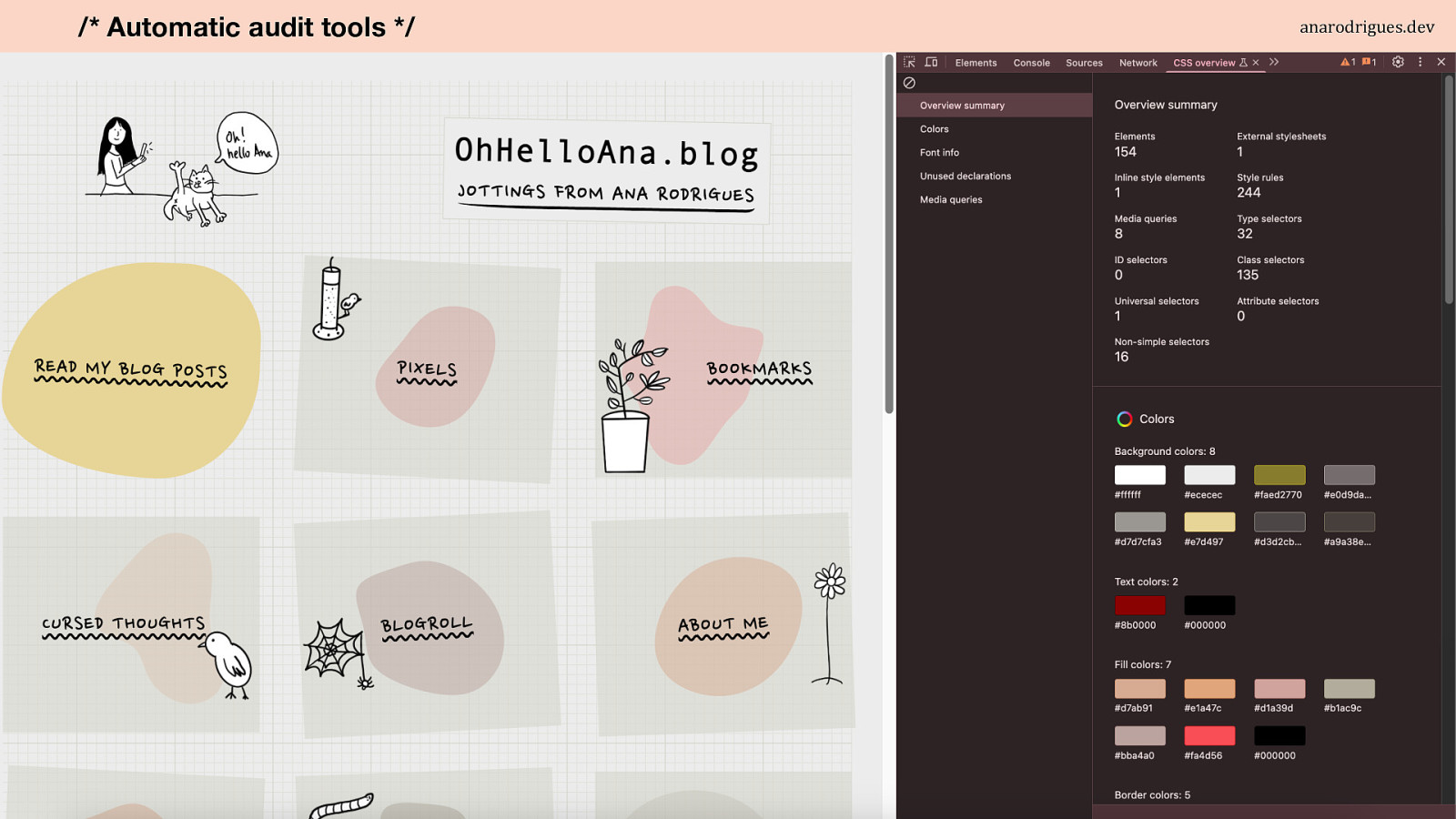Image resolution: width=1456 pixels, height=819 pixels.
Task: Click the #faed2770 background swatch
Action: 1279,475
